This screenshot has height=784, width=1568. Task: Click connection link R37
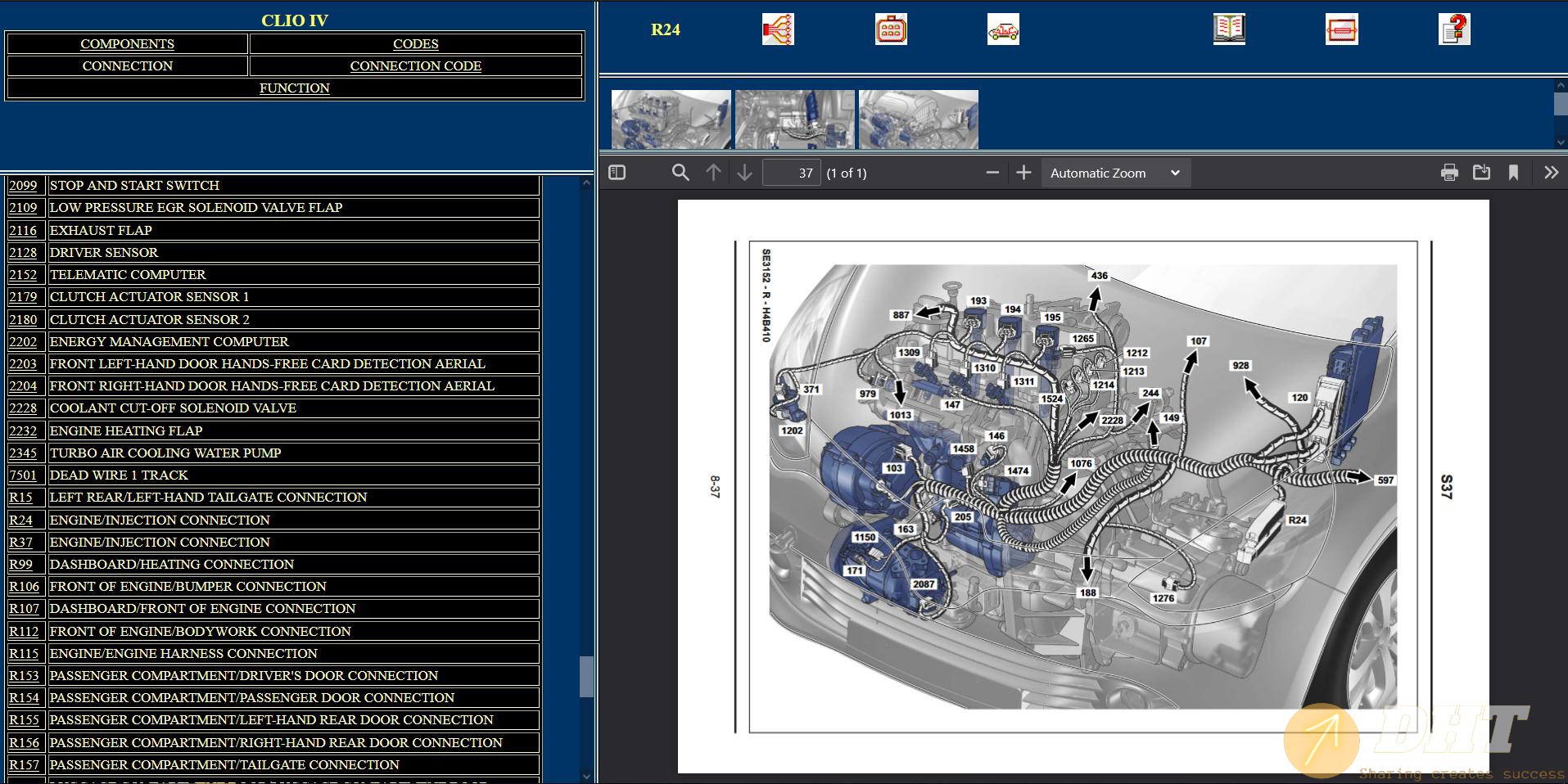coord(20,542)
